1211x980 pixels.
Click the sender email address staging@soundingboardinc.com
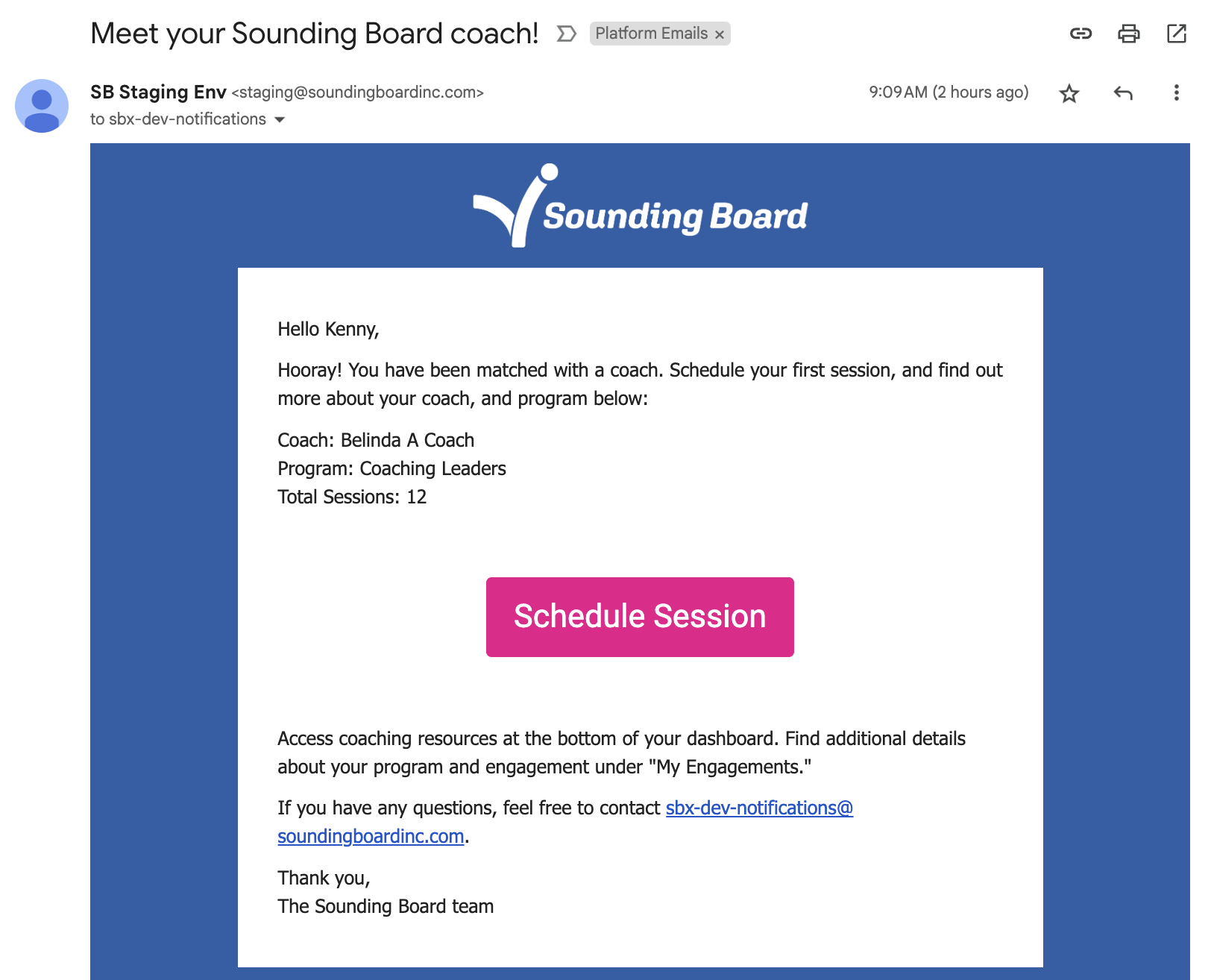358,92
